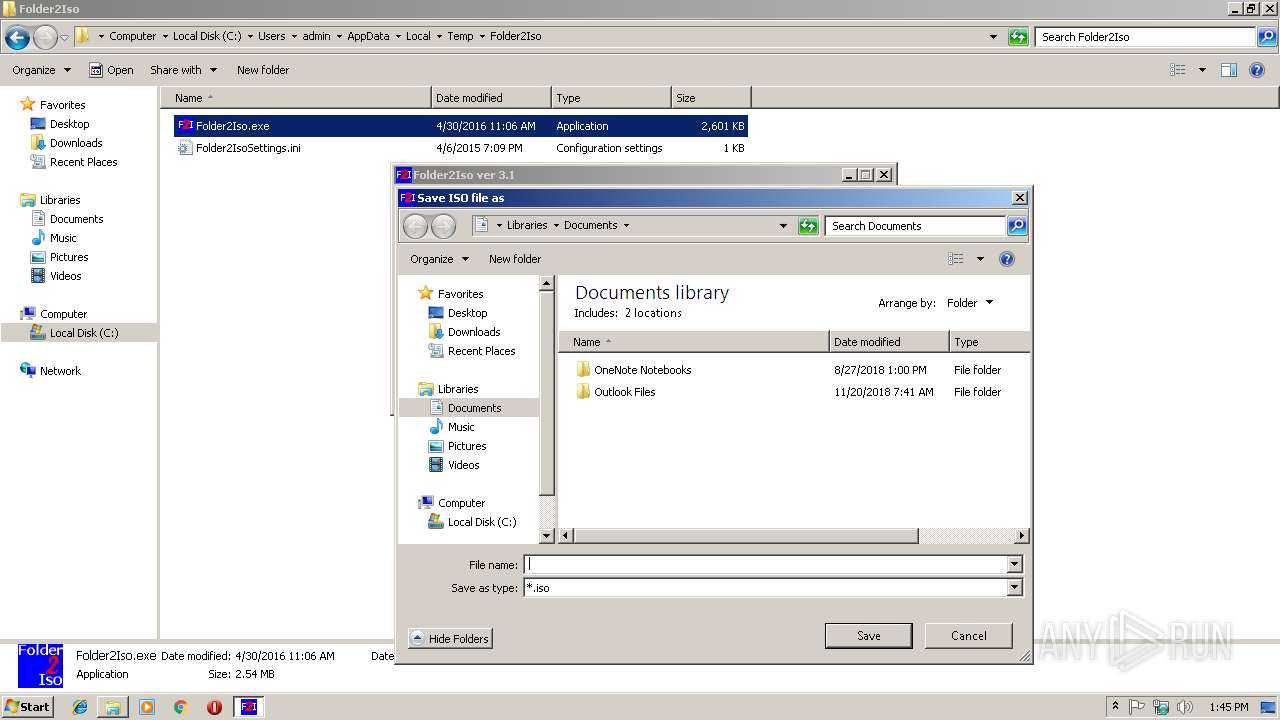Select Desktop in dialog navigation pane
Viewport: 1280px width, 720px height.
click(467, 313)
